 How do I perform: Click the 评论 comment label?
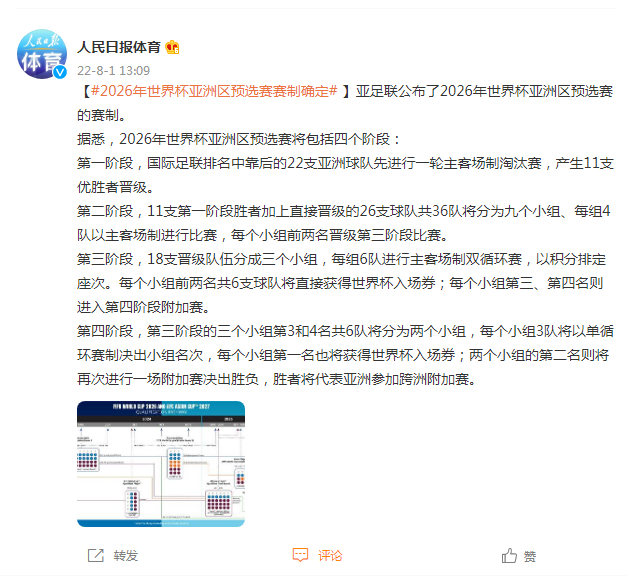pyautogui.click(x=330, y=555)
